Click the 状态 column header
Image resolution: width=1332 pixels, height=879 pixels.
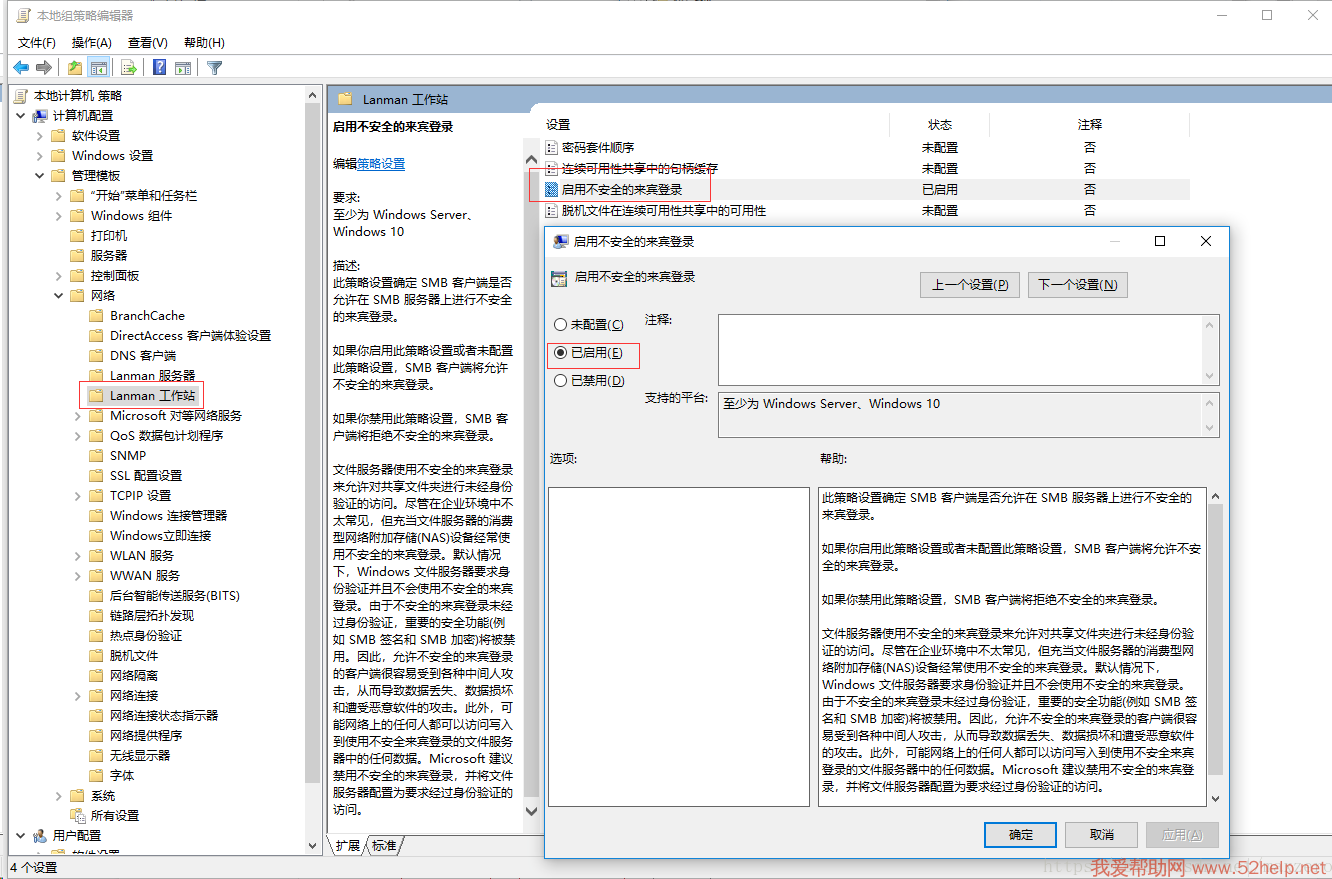[x=940, y=125]
